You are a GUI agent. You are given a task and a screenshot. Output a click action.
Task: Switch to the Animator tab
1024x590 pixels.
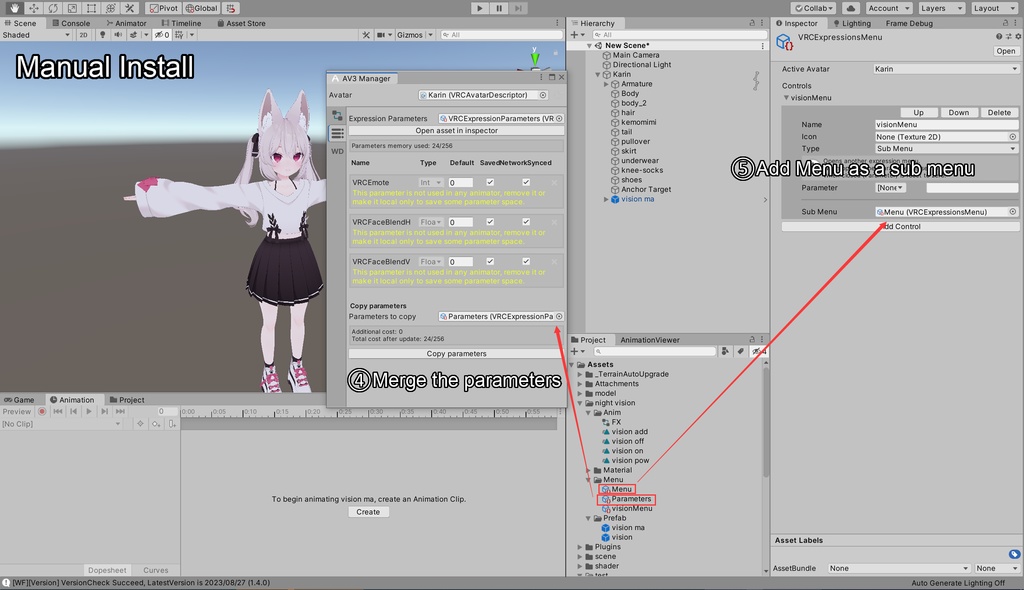[126, 23]
